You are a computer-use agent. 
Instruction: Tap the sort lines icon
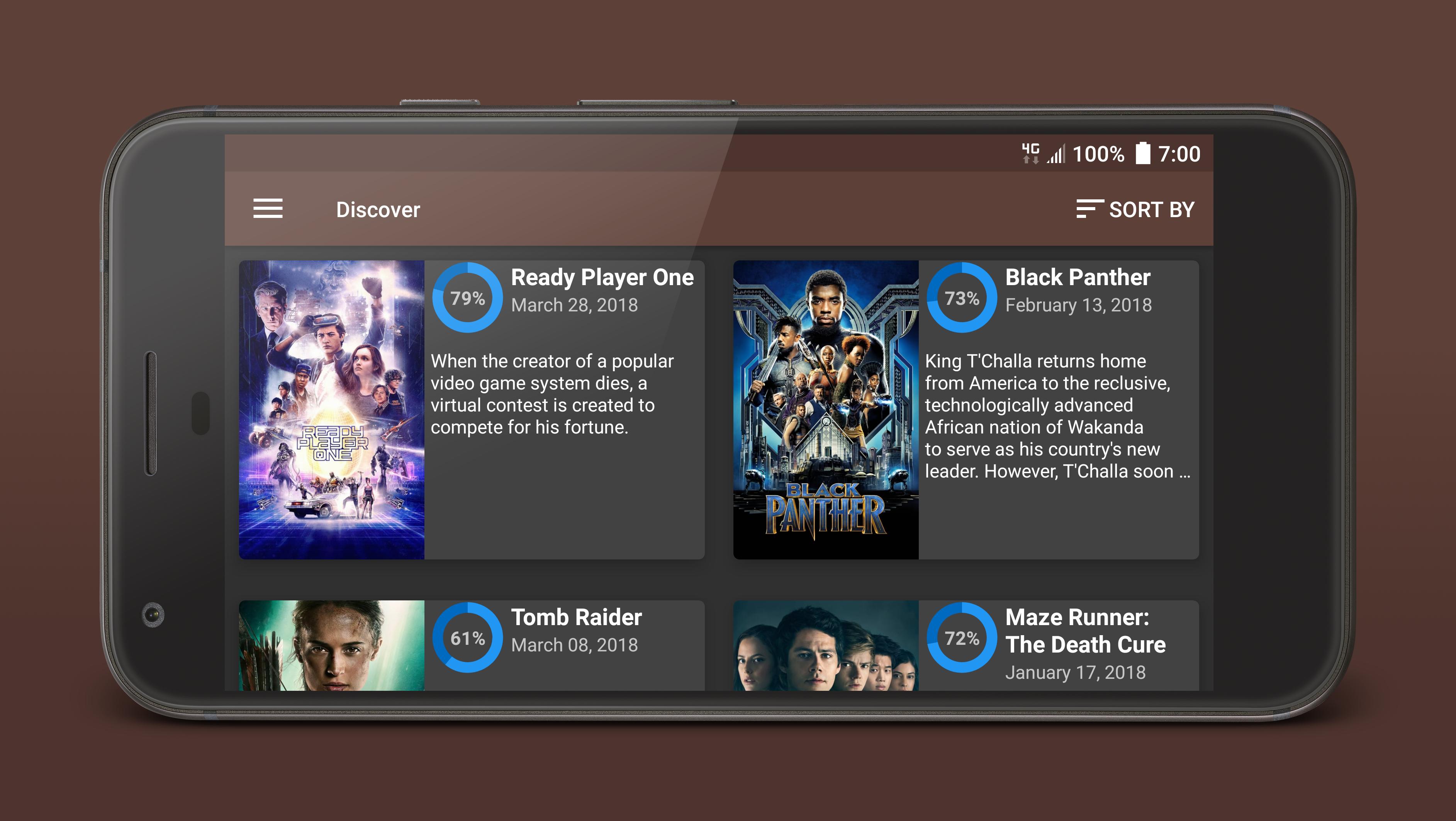pyautogui.click(x=1089, y=209)
